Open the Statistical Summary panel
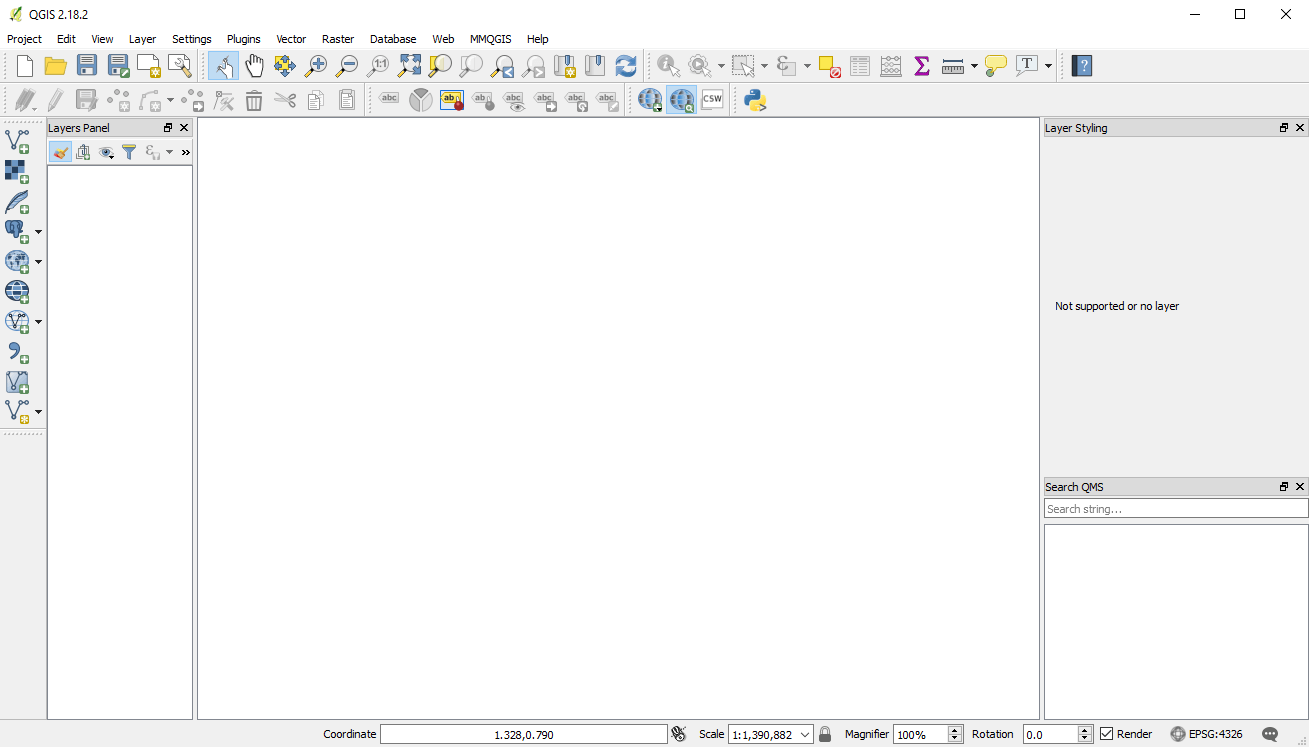 921,66
